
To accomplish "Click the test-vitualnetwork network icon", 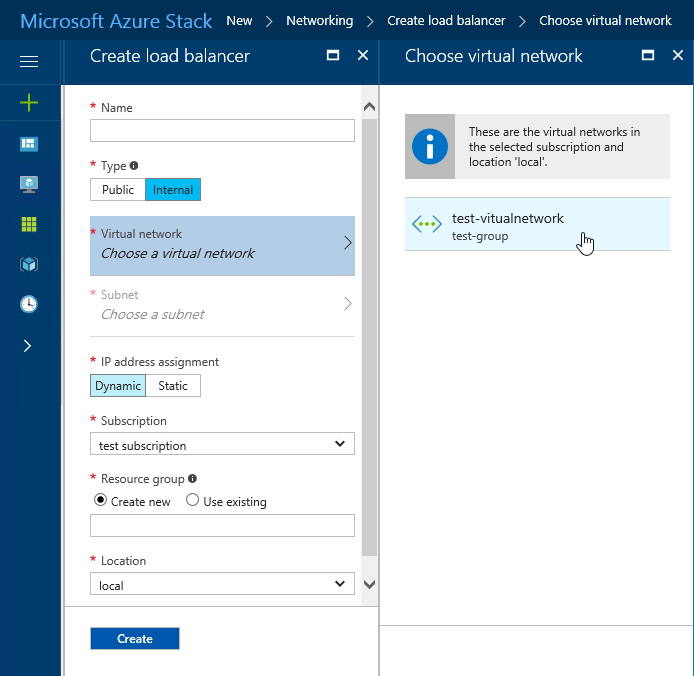I will click(427, 224).
